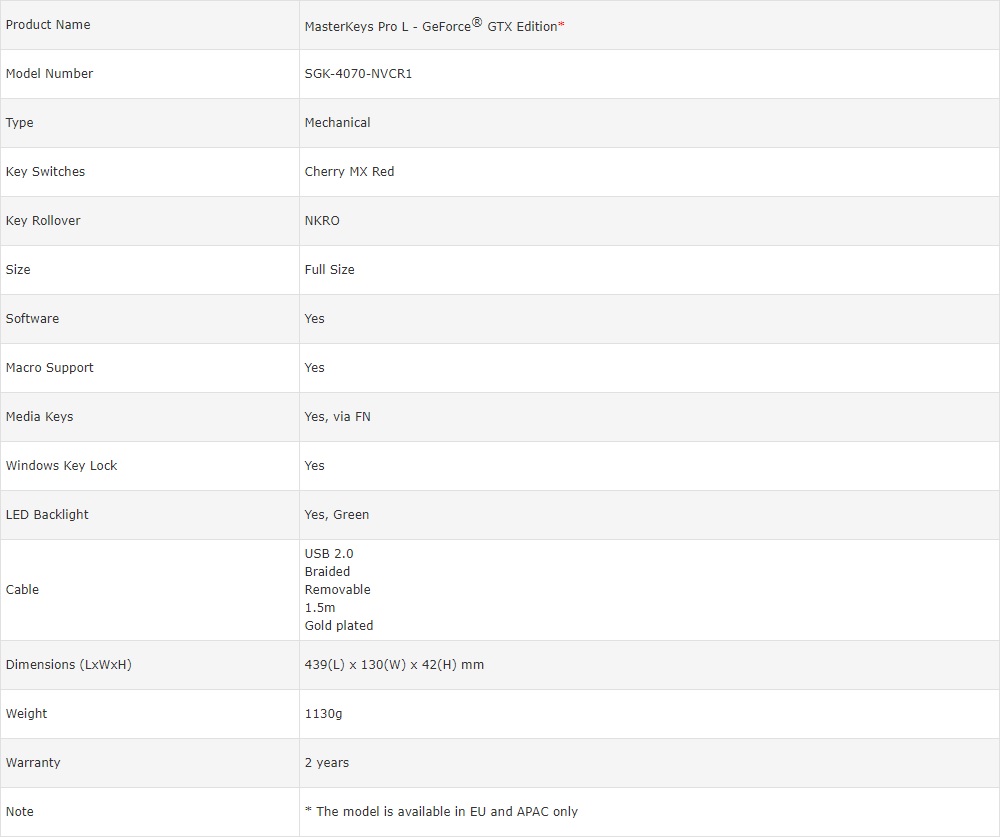
Task: Click the 2 years warranty value
Action: [327, 763]
